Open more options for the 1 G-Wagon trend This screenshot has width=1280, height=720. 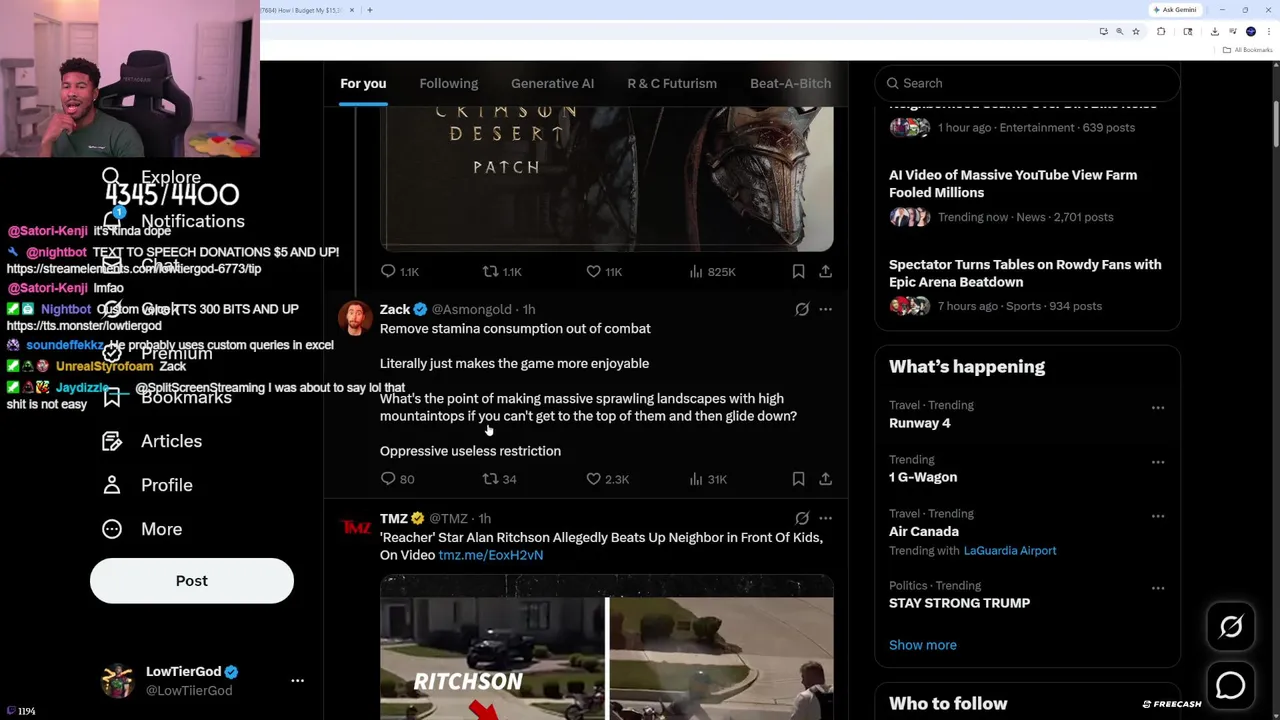click(x=1157, y=462)
